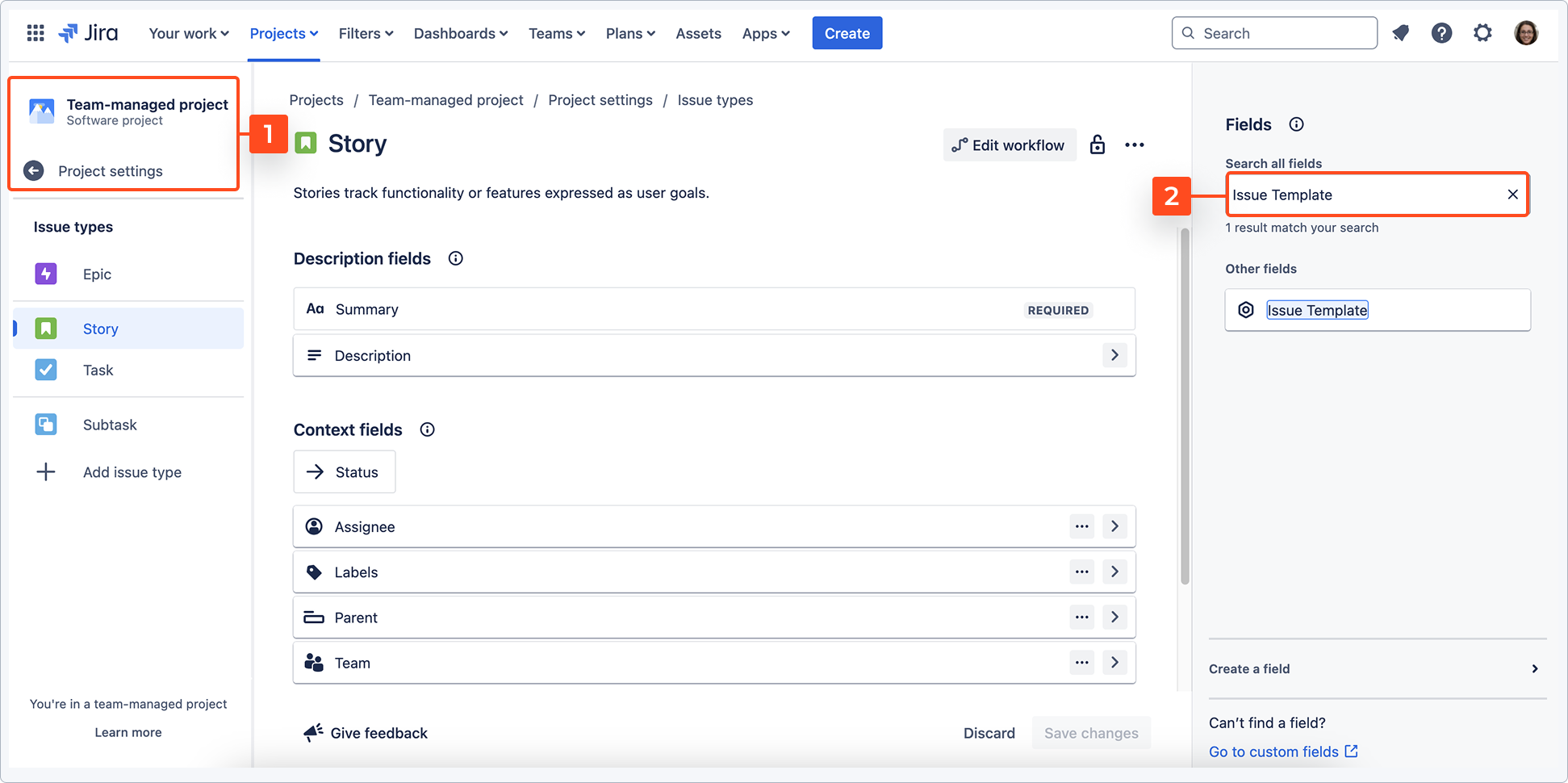Open the Dashboards dropdown
The height and width of the screenshot is (783, 1568).
click(461, 33)
